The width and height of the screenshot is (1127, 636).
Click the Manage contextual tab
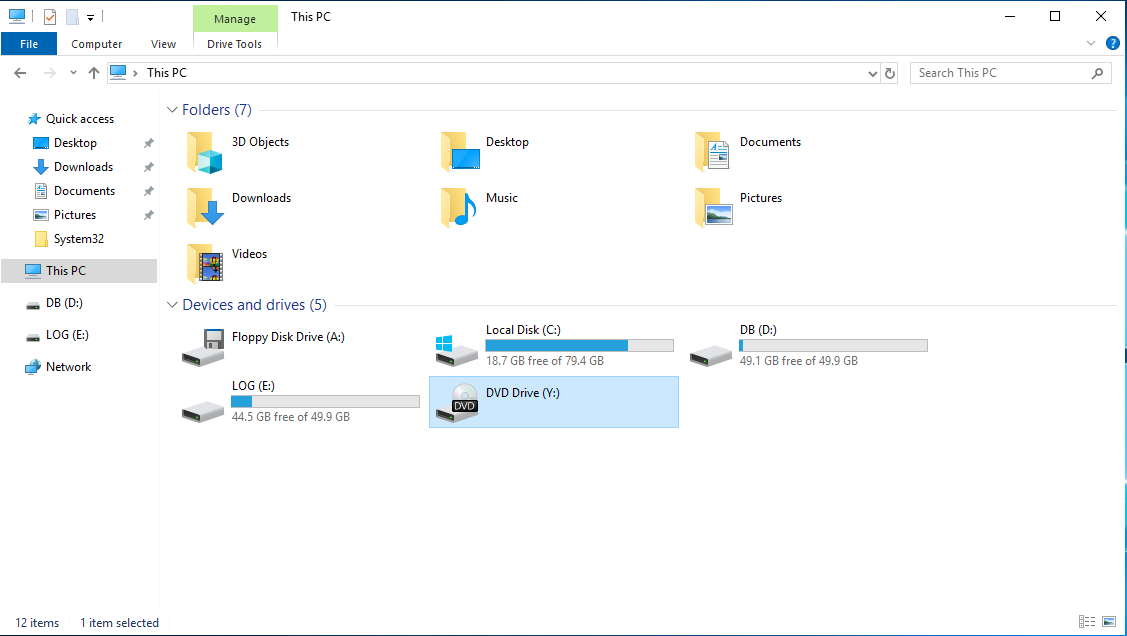click(235, 19)
